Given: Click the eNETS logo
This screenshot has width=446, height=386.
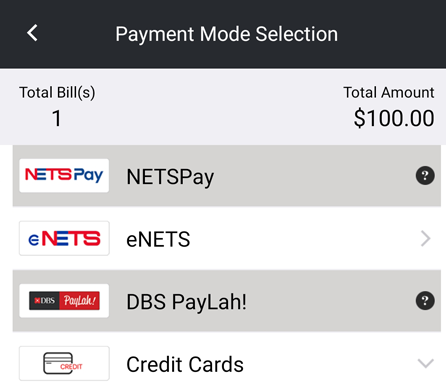Looking at the screenshot, I should pos(64,238).
